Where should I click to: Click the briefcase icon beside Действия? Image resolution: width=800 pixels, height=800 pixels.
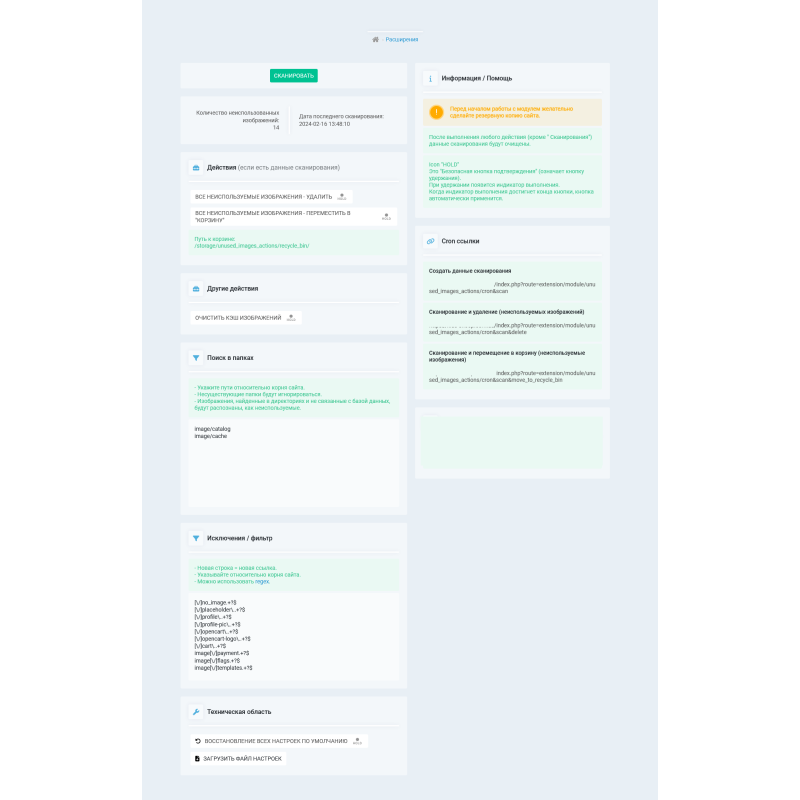196,167
